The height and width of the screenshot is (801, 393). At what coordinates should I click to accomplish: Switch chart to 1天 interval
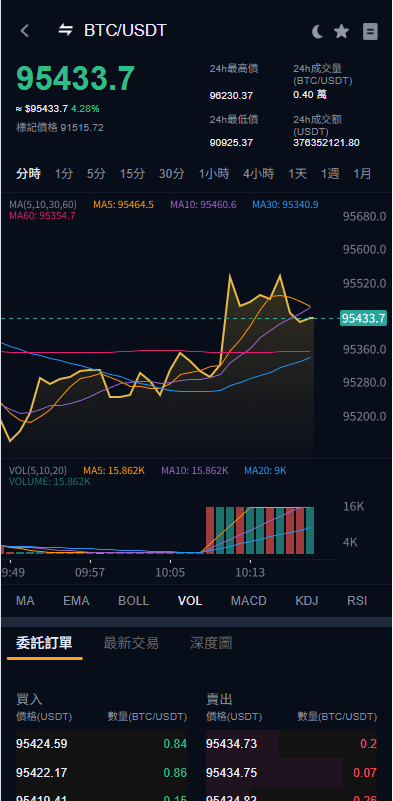click(297, 174)
